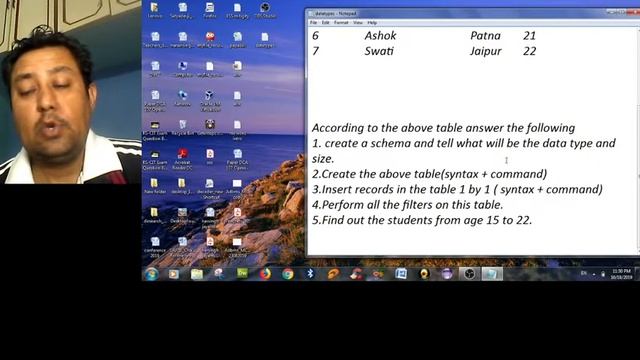Open the Edit menu in Notepad
This screenshot has width=640, height=360.
325,22
